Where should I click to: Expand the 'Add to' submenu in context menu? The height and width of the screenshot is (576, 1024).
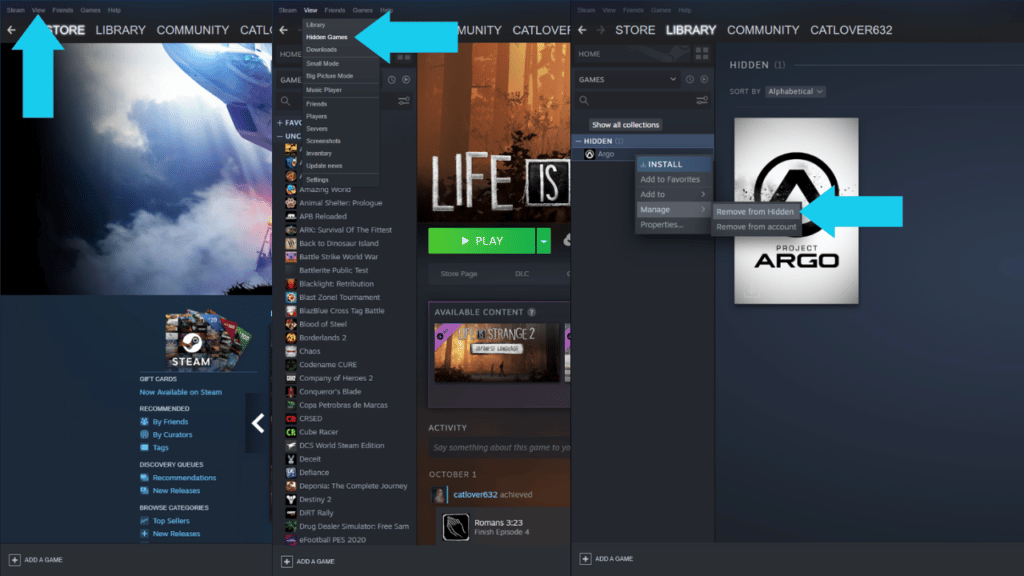point(673,195)
